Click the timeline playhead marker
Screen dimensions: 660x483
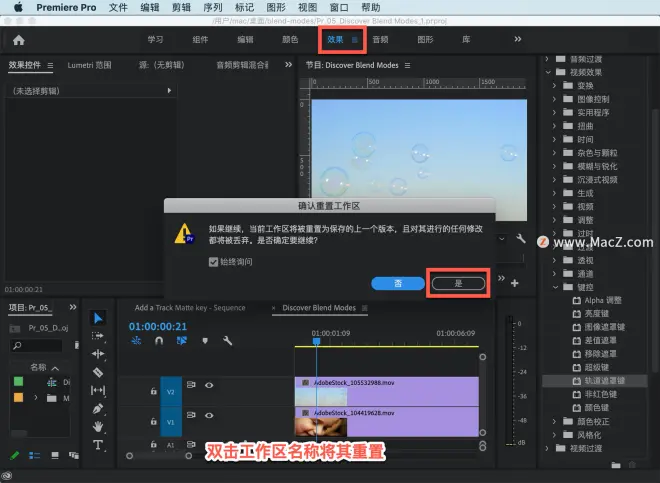click(x=317, y=341)
